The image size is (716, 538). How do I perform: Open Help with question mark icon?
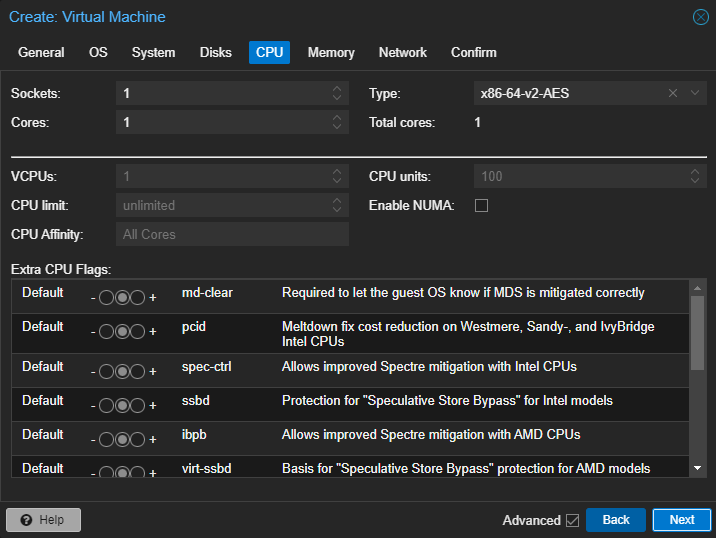pyautogui.click(x=43, y=520)
